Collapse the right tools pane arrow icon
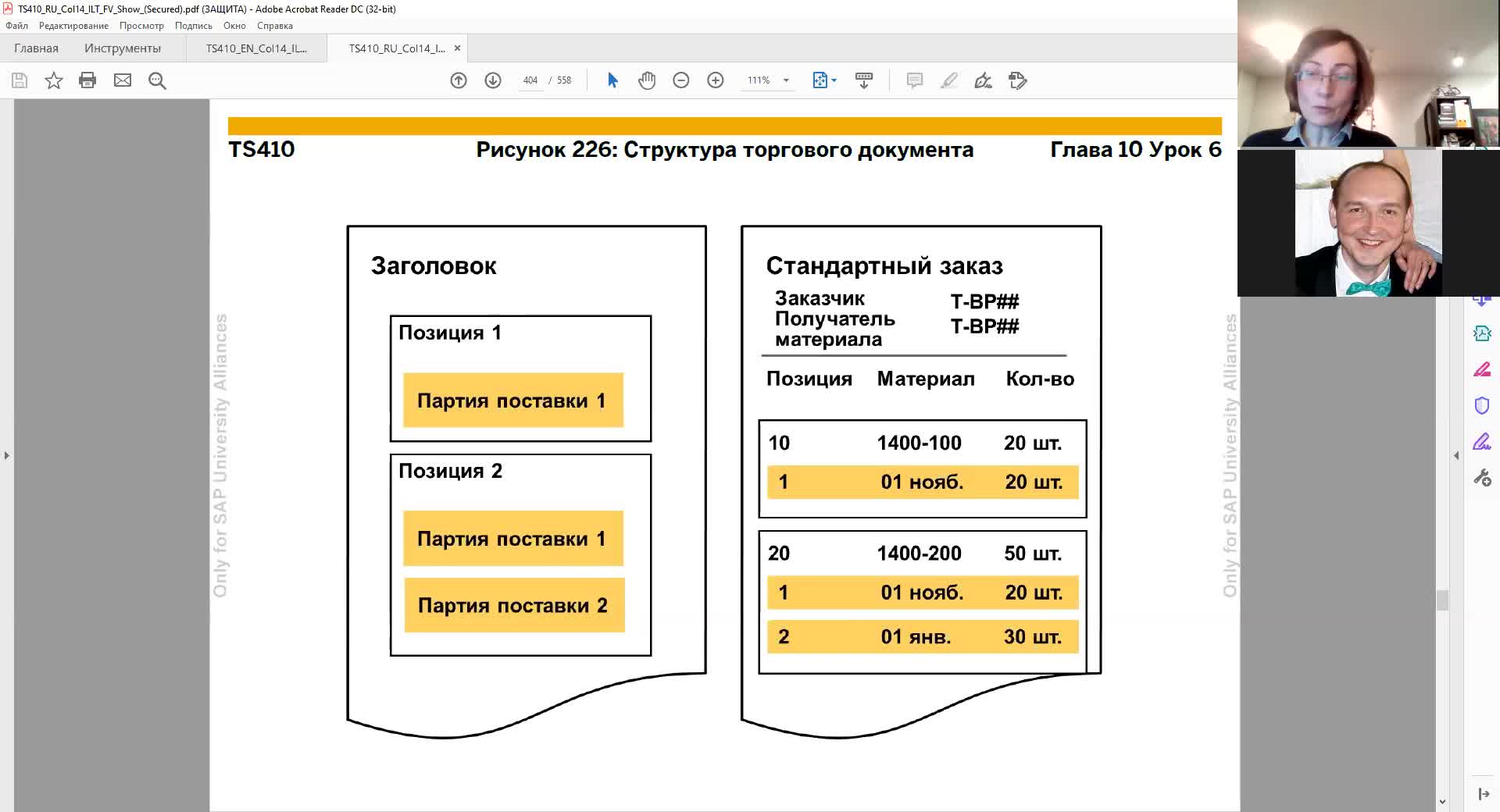 coord(1483,794)
